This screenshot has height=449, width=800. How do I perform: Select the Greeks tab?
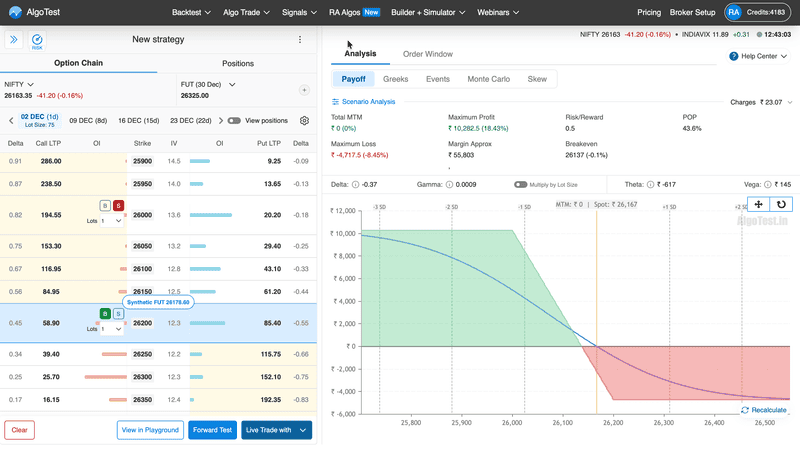pyautogui.click(x=402, y=78)
